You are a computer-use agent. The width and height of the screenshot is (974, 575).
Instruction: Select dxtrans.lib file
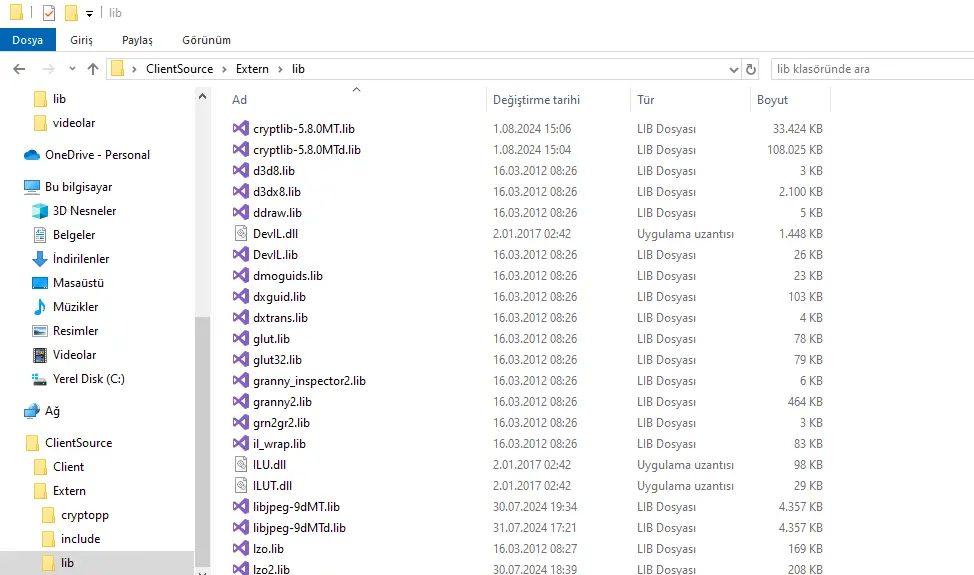pyautogui.click(x=280, y=318)
